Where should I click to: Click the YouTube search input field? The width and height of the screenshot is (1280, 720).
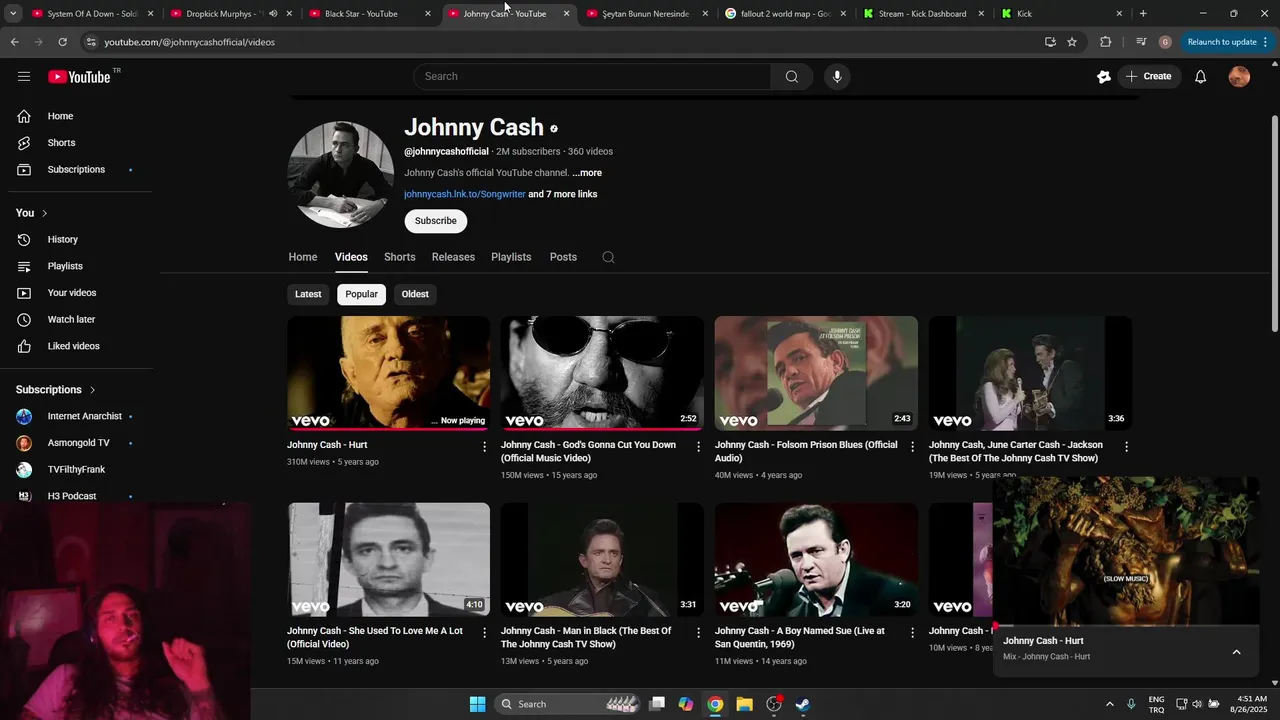pos(592,76)
